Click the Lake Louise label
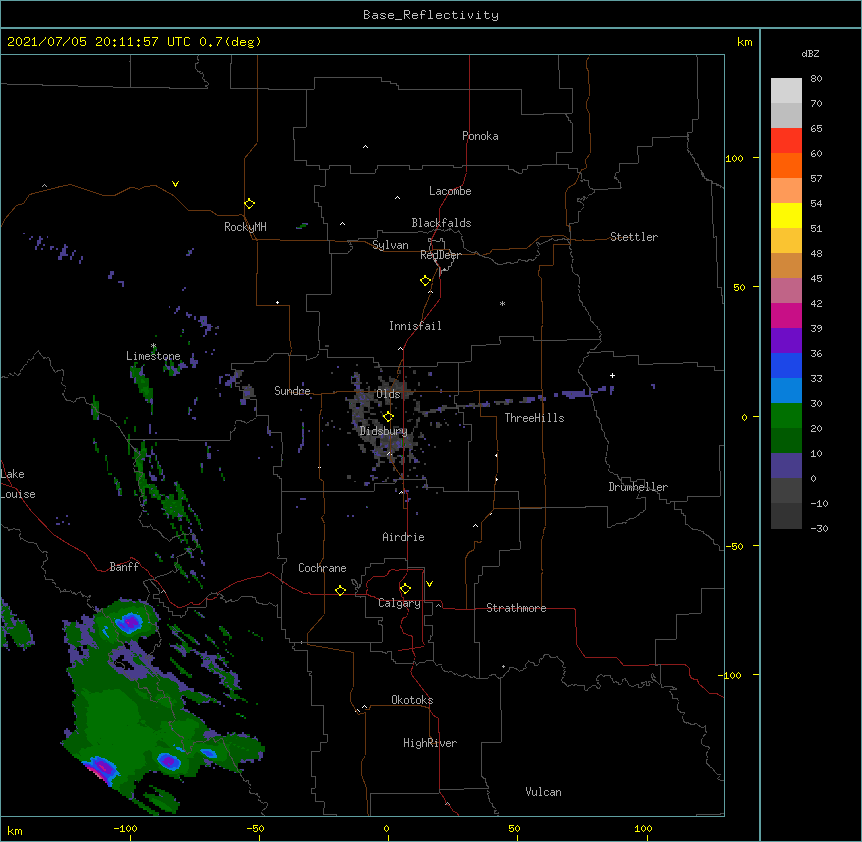This screenshot has width=862, height=842. point(18,484)
